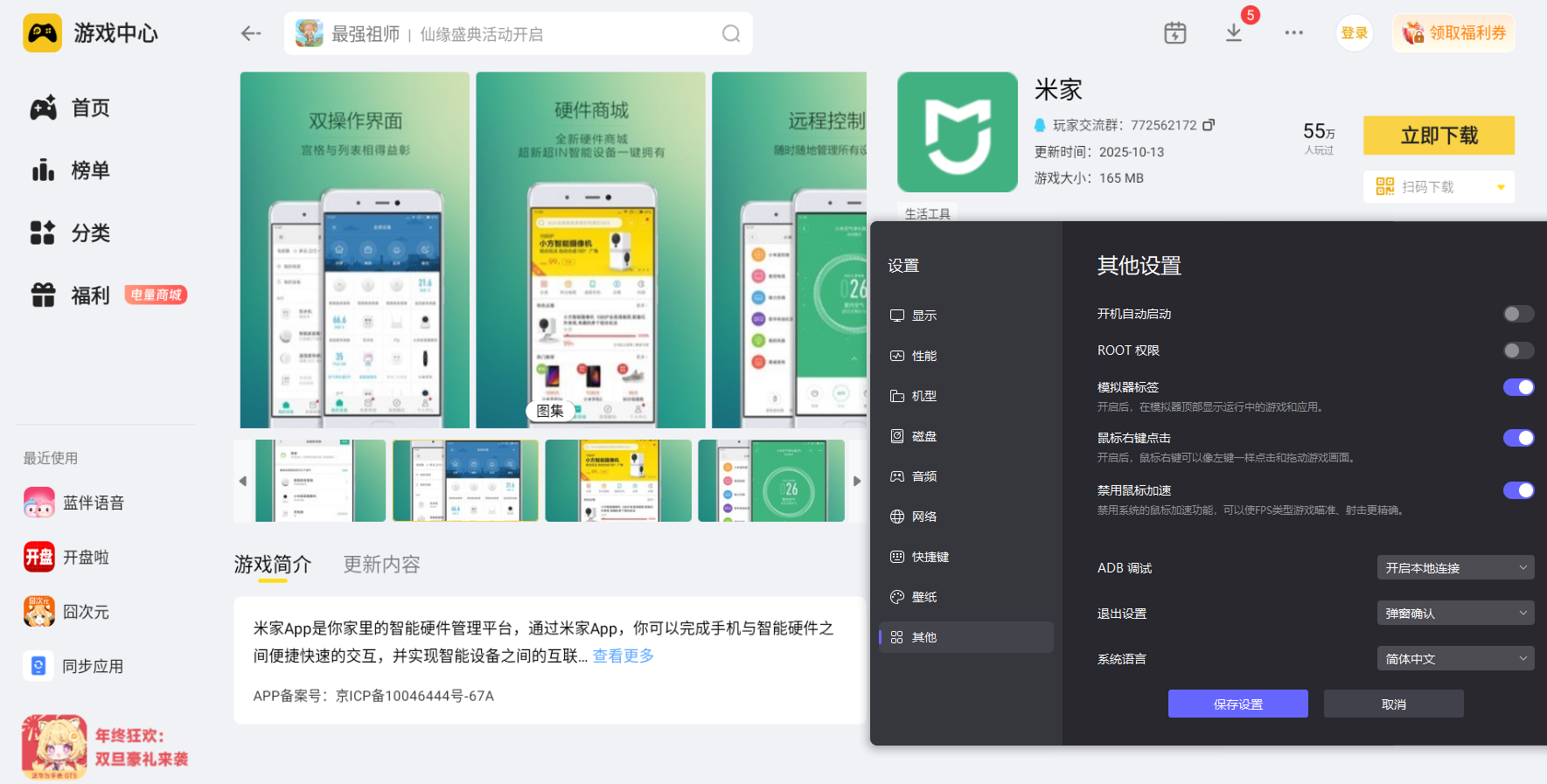
Task: Click the 年终狂欢 promo banner
Action: point(105,747)
